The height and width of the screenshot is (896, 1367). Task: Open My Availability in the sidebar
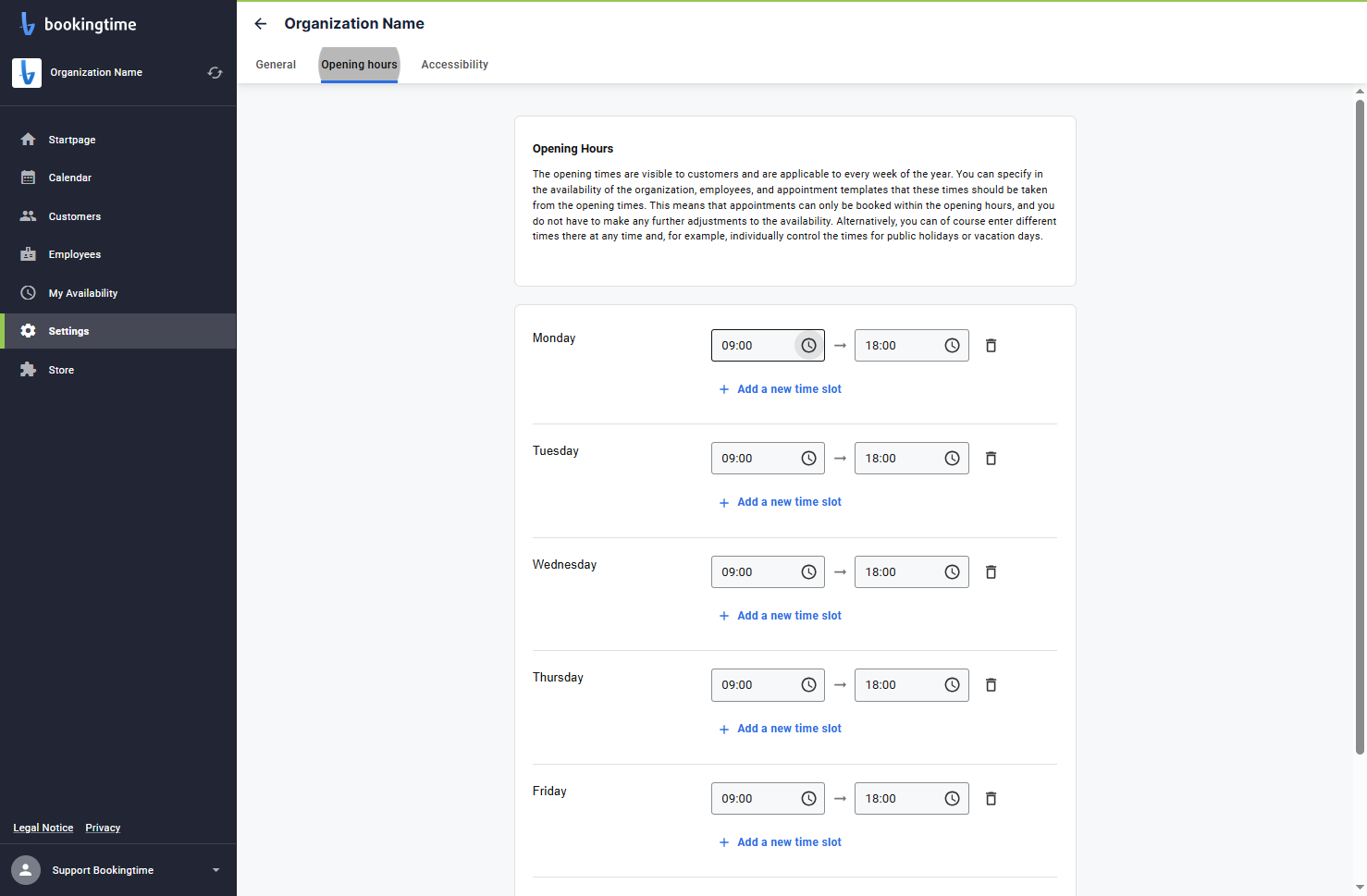[x=117, y=293]
